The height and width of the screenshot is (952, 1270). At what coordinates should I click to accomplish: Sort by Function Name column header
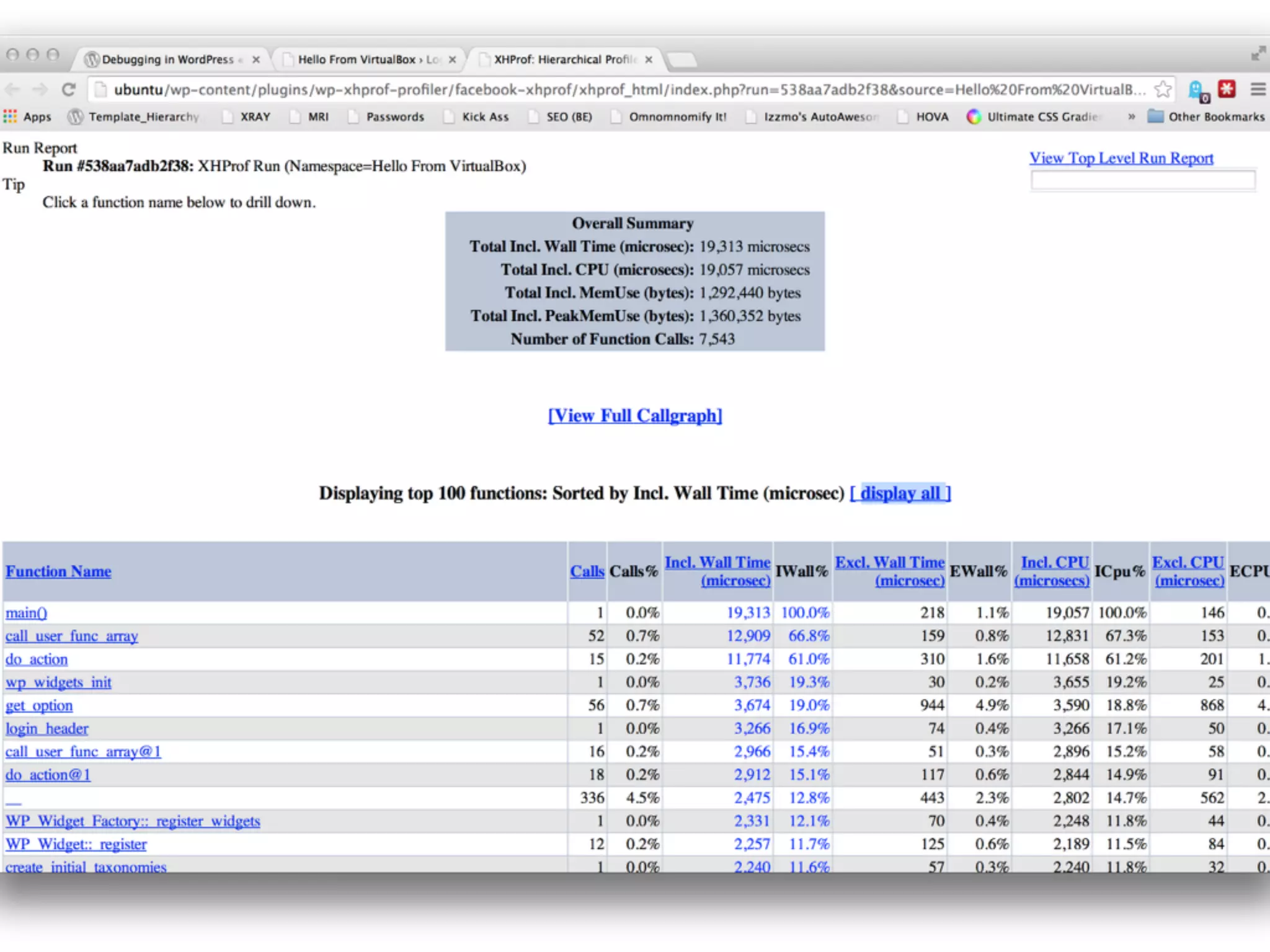58,571
